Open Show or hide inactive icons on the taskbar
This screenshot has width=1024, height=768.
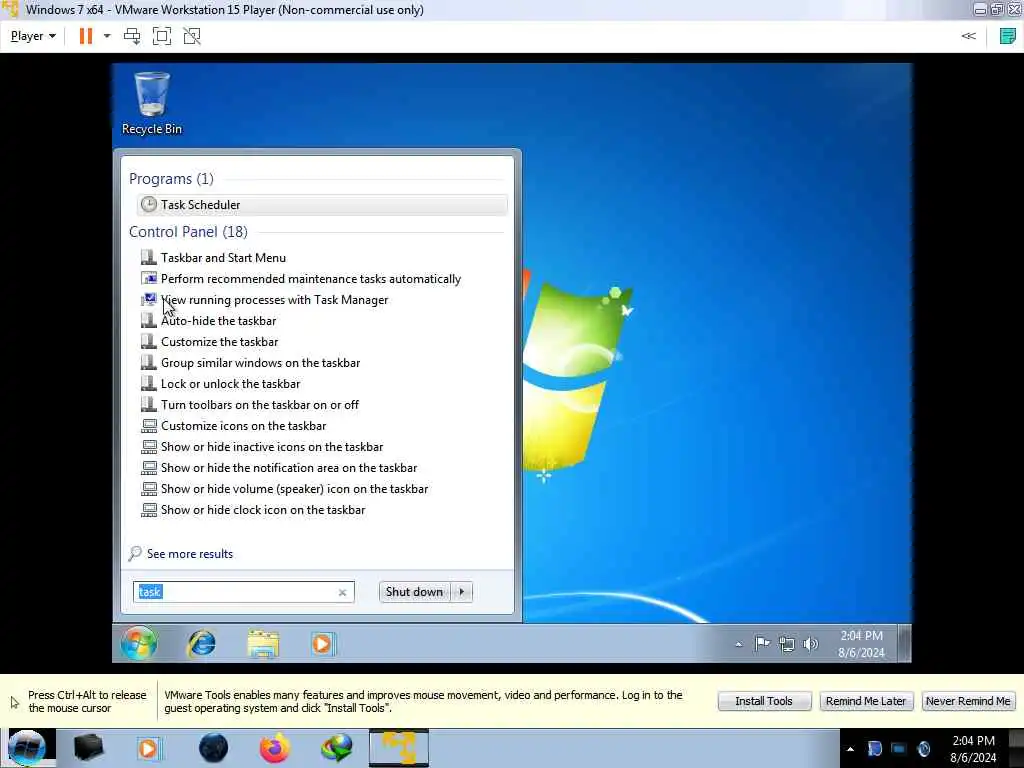coord(272,447)
